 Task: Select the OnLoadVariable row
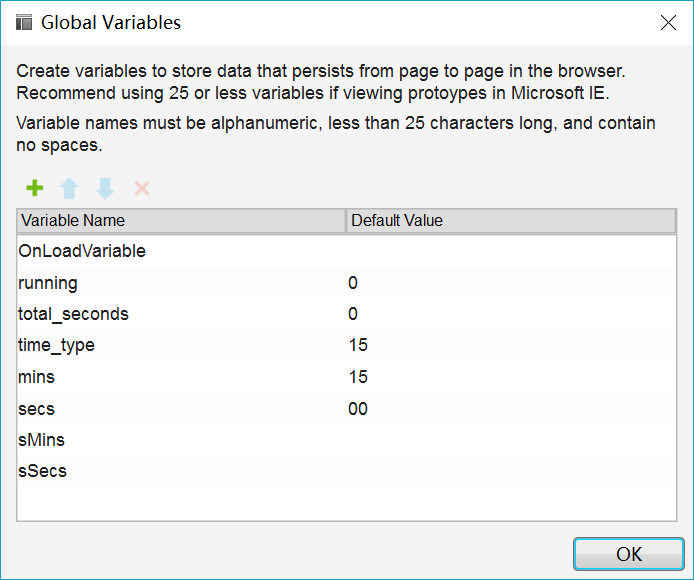[x=347, y=251]
